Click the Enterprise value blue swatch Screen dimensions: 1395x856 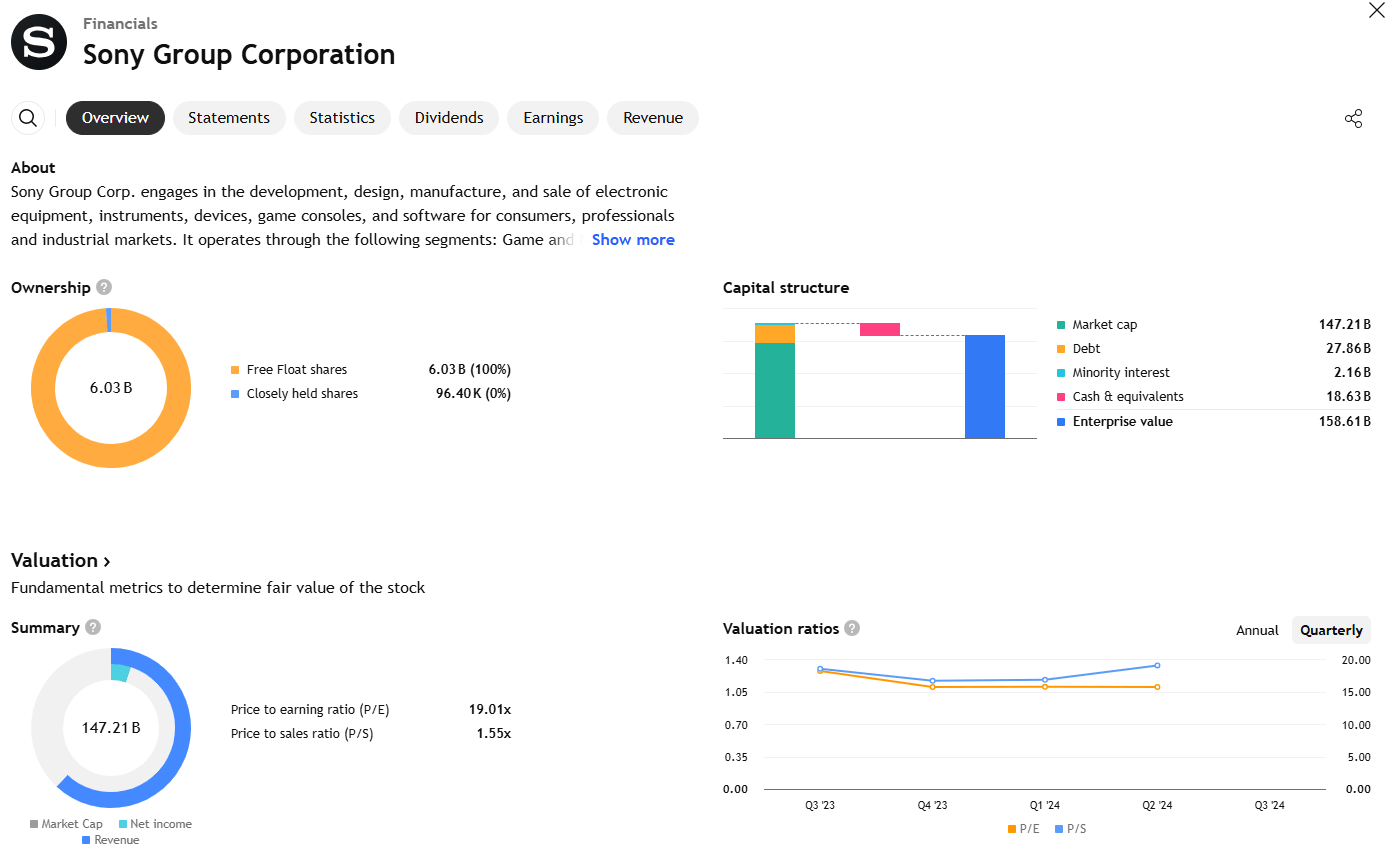click(1061, 422)
